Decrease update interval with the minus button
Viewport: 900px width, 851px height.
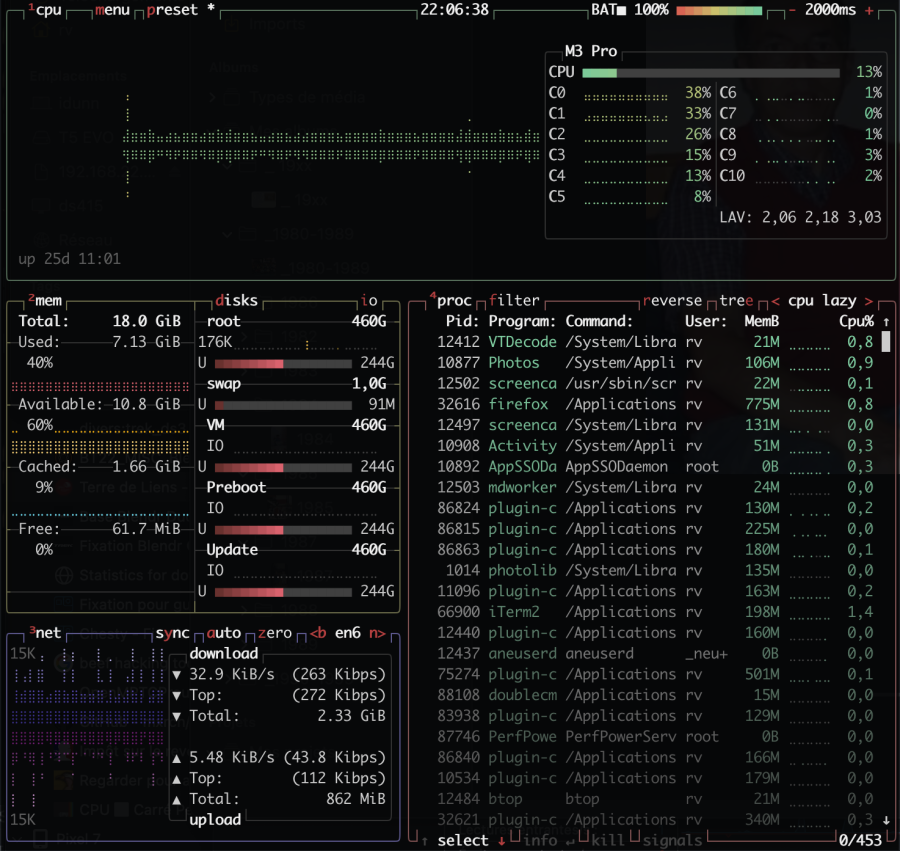pyautogui.click(x=793, y=10)
